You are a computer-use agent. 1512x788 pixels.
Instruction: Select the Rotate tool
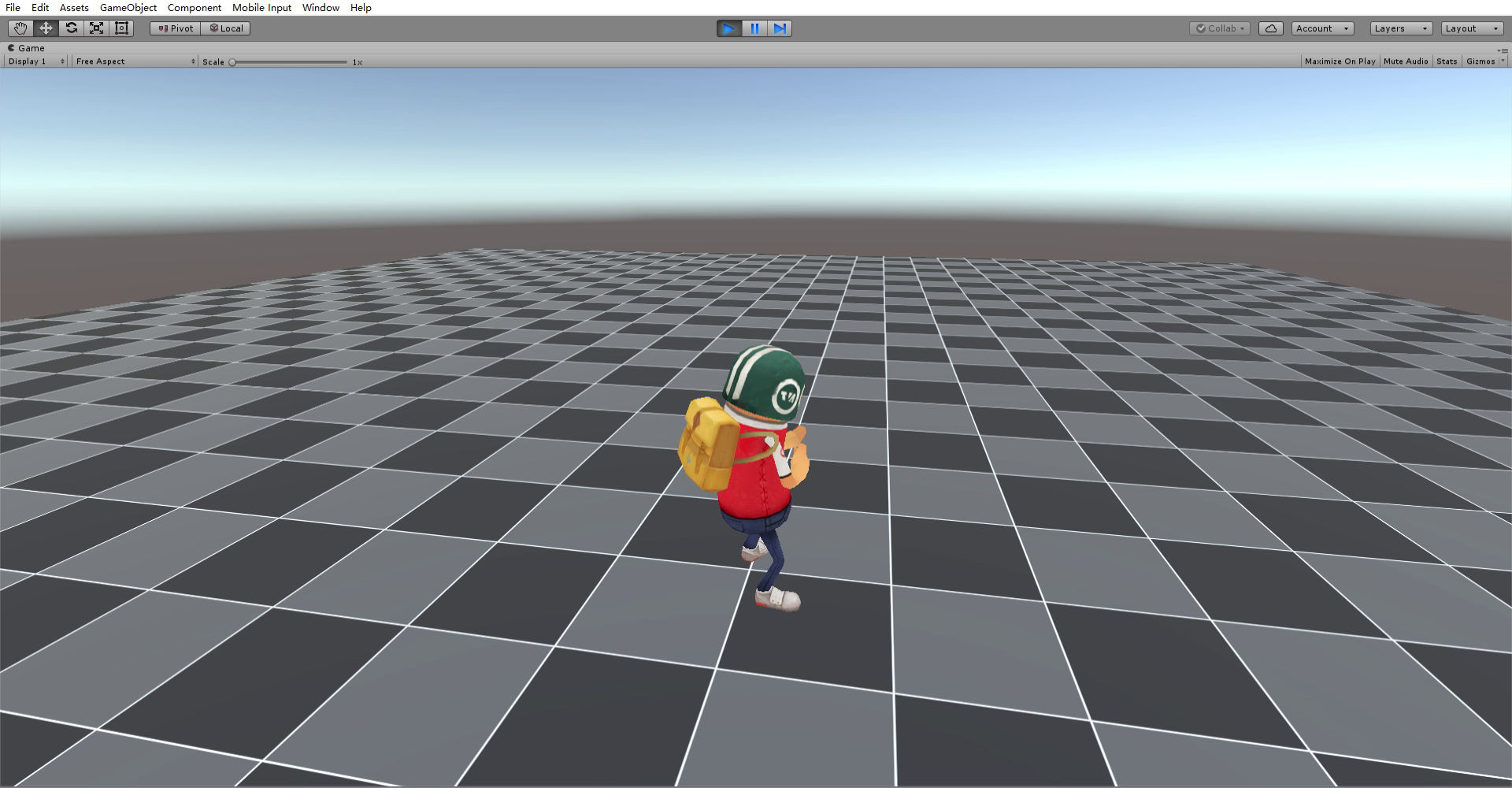tap(71, 28)
